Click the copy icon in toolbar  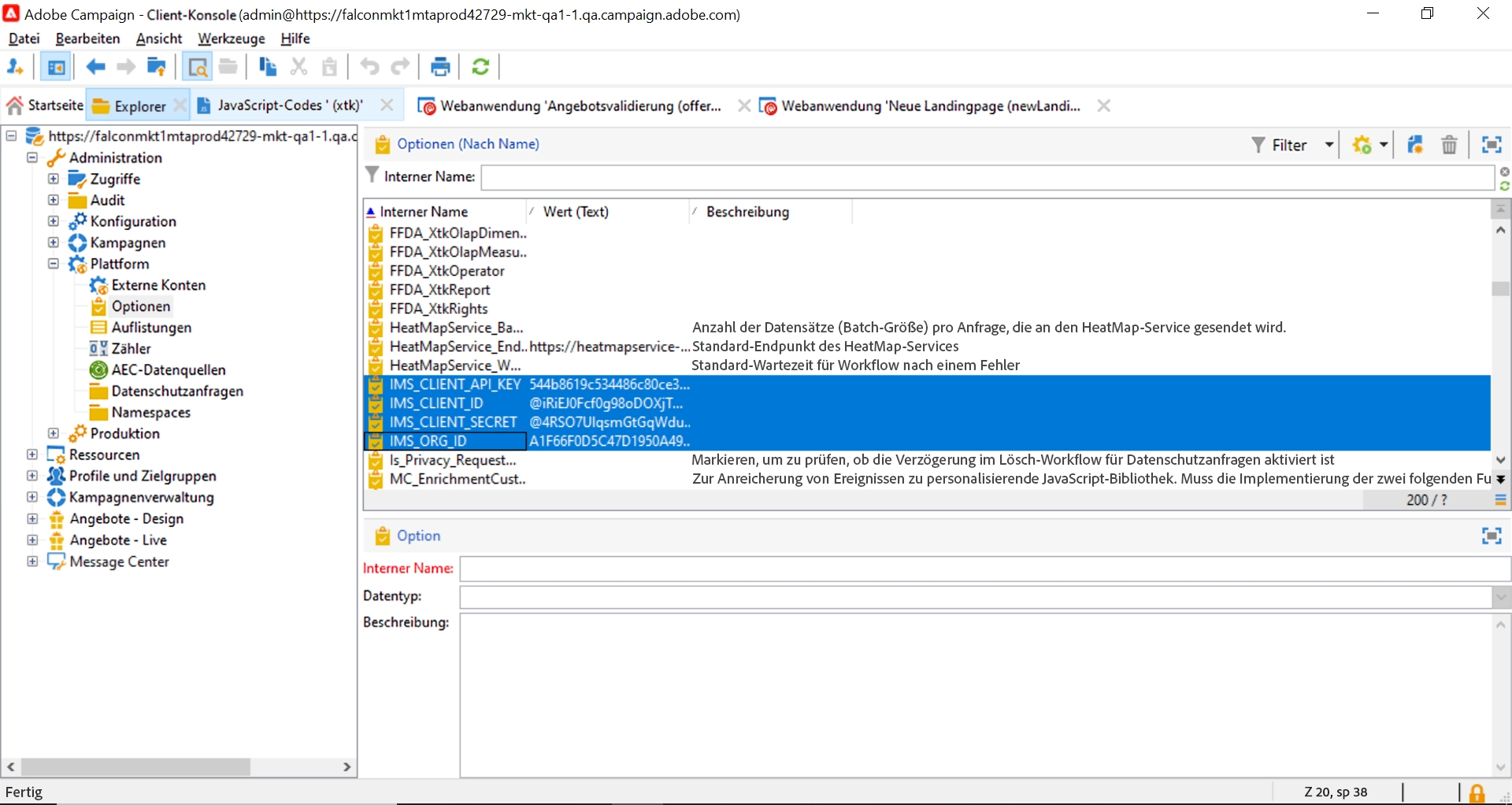[x=268, y=67]
